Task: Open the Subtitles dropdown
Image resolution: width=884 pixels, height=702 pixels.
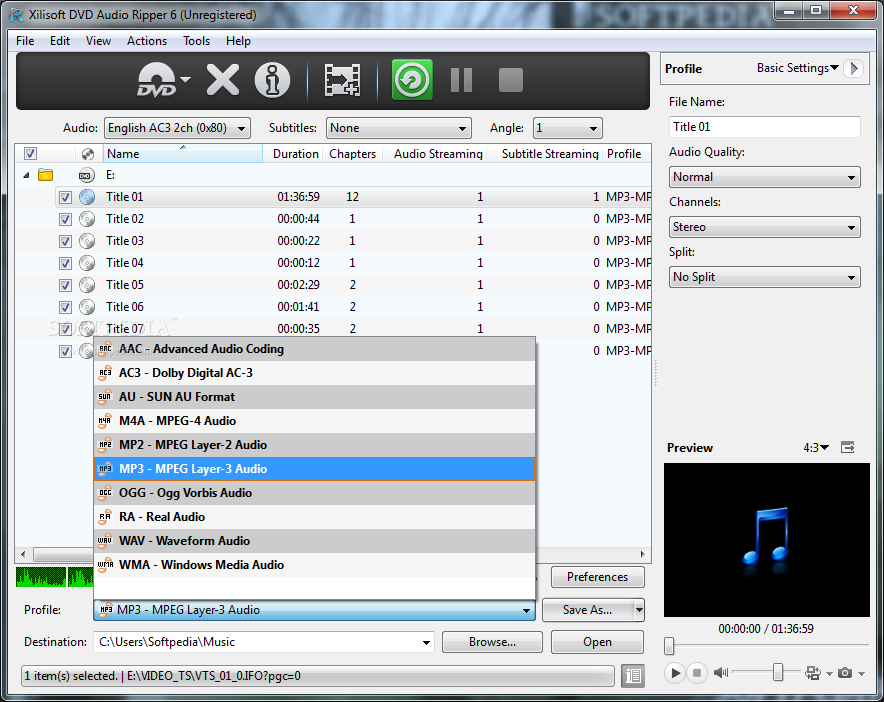Action: pos(399,128)
